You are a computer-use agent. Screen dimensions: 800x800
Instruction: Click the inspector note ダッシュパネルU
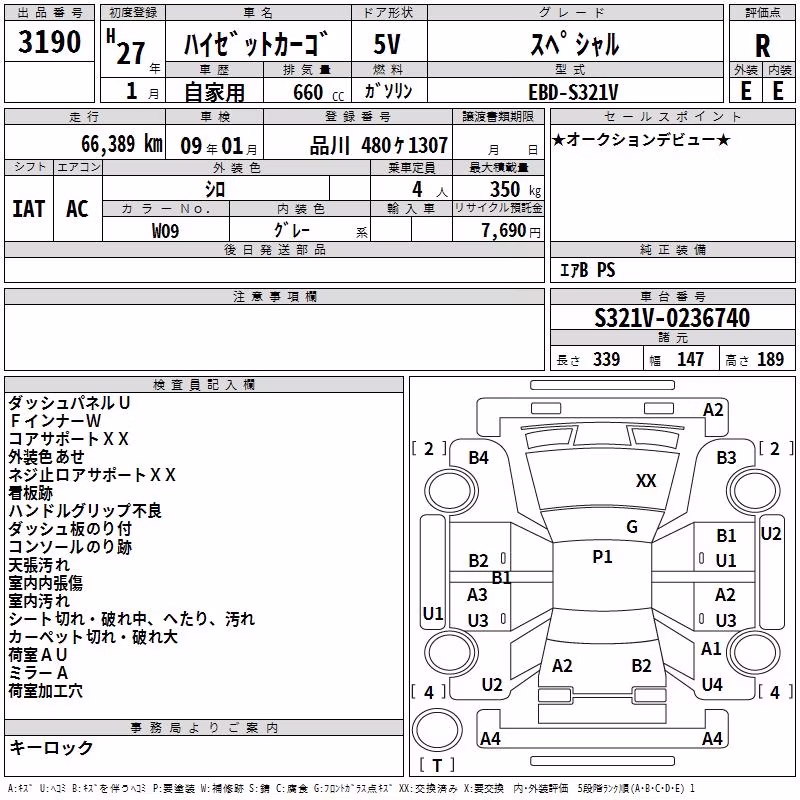coord(69,403)
